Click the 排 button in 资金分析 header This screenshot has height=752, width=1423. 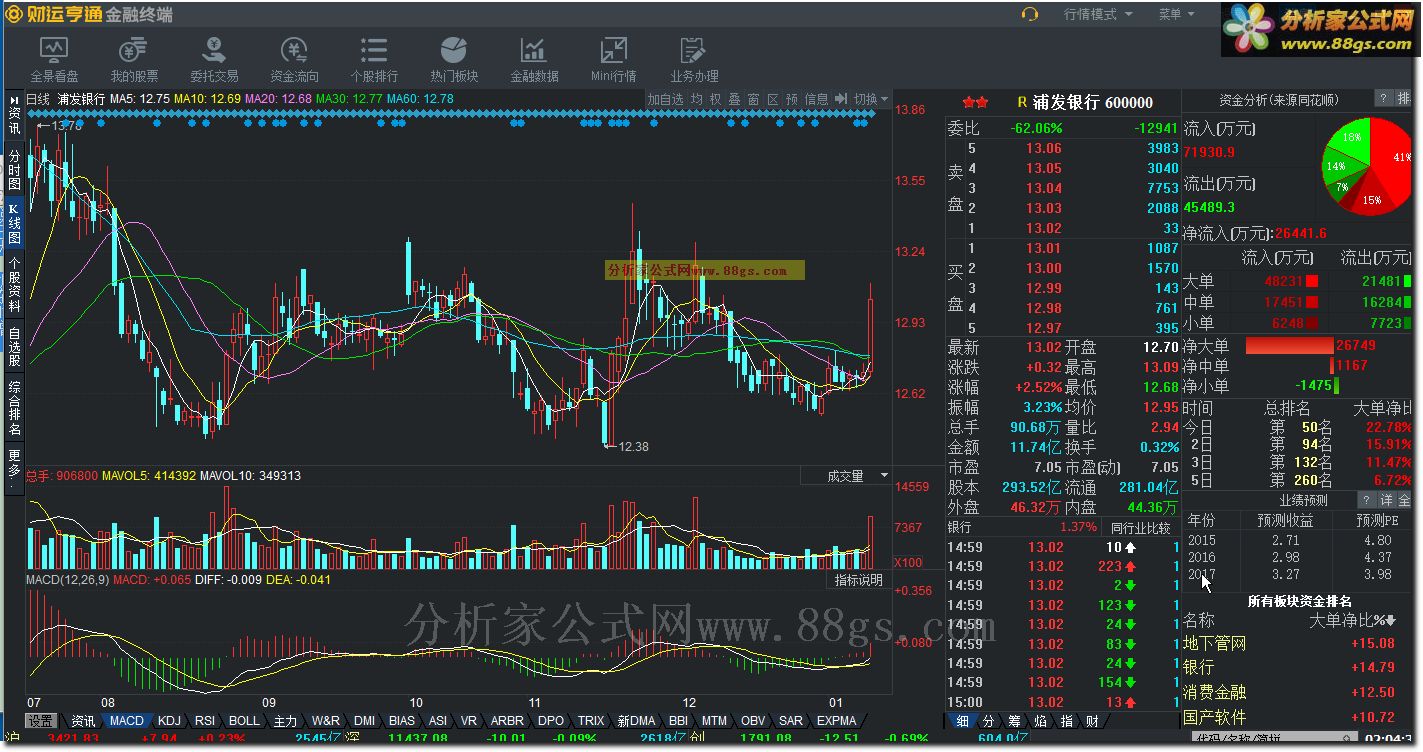point(1403,98)
